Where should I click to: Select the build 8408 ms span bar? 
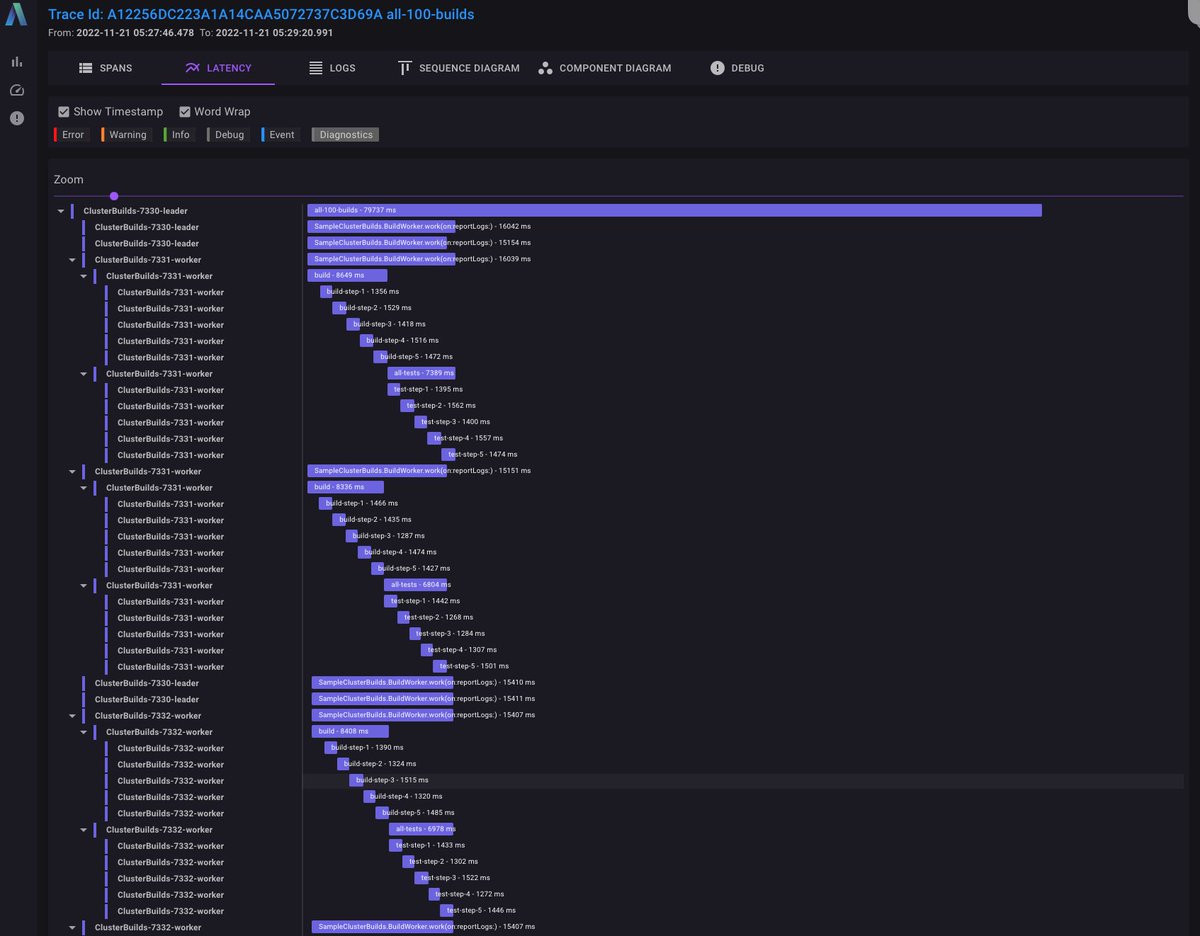coord(350,731)
